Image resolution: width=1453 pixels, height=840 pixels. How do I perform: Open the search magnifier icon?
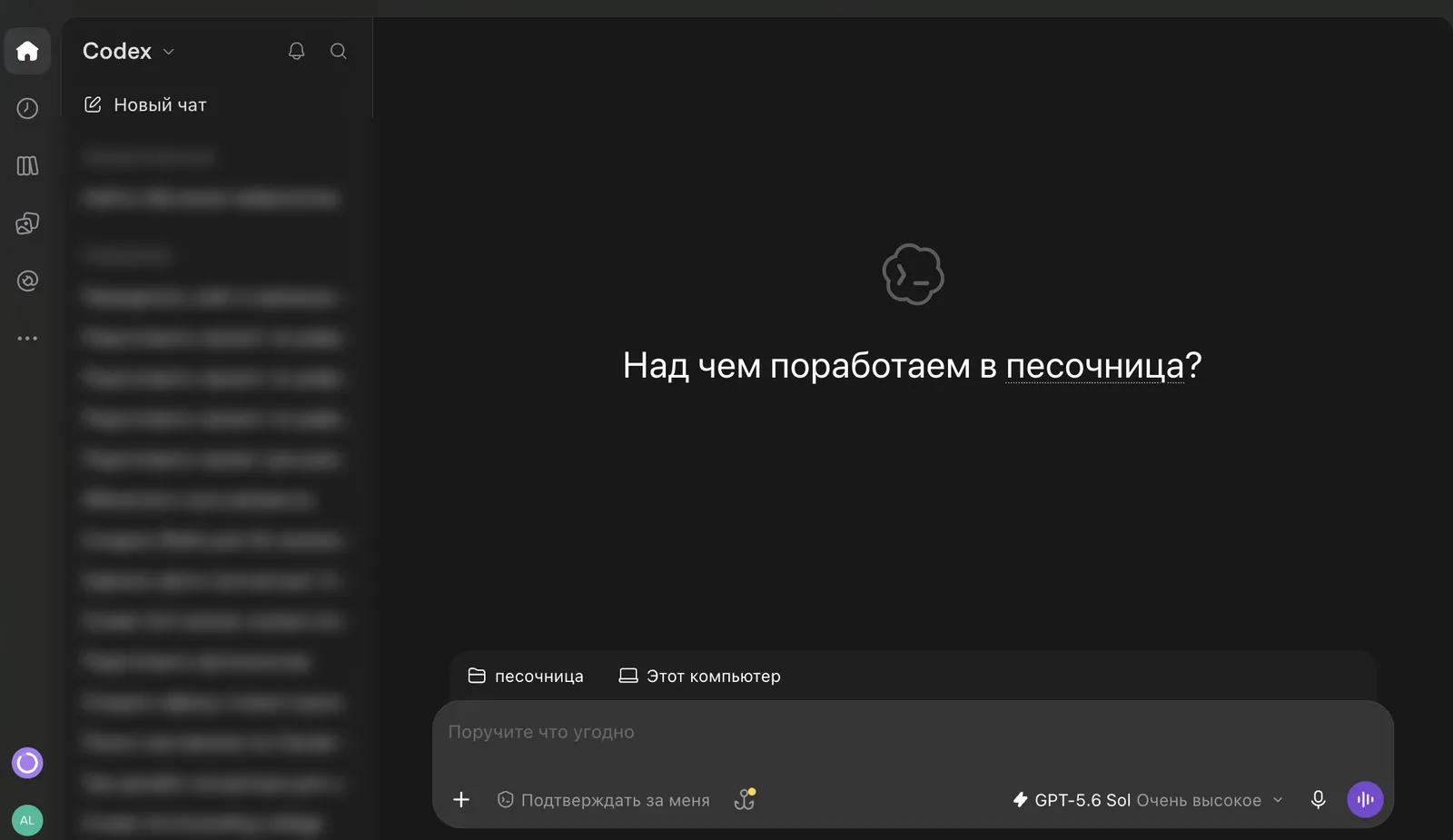pos(338,51)
